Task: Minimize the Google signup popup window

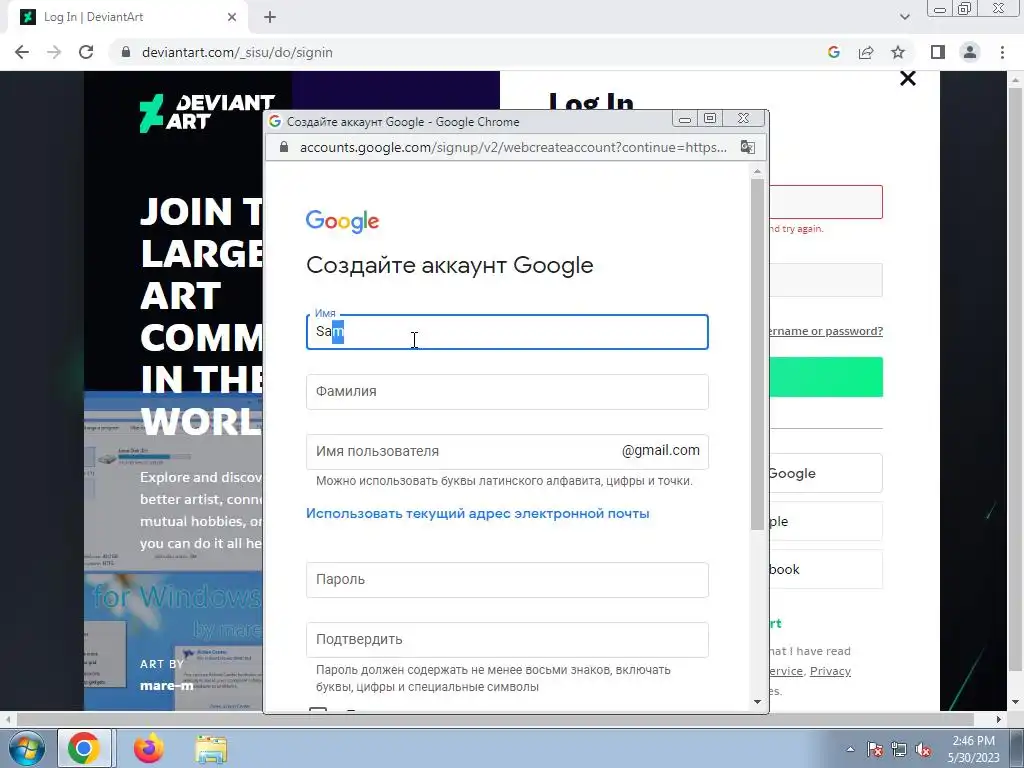Action: pos(684,119)
